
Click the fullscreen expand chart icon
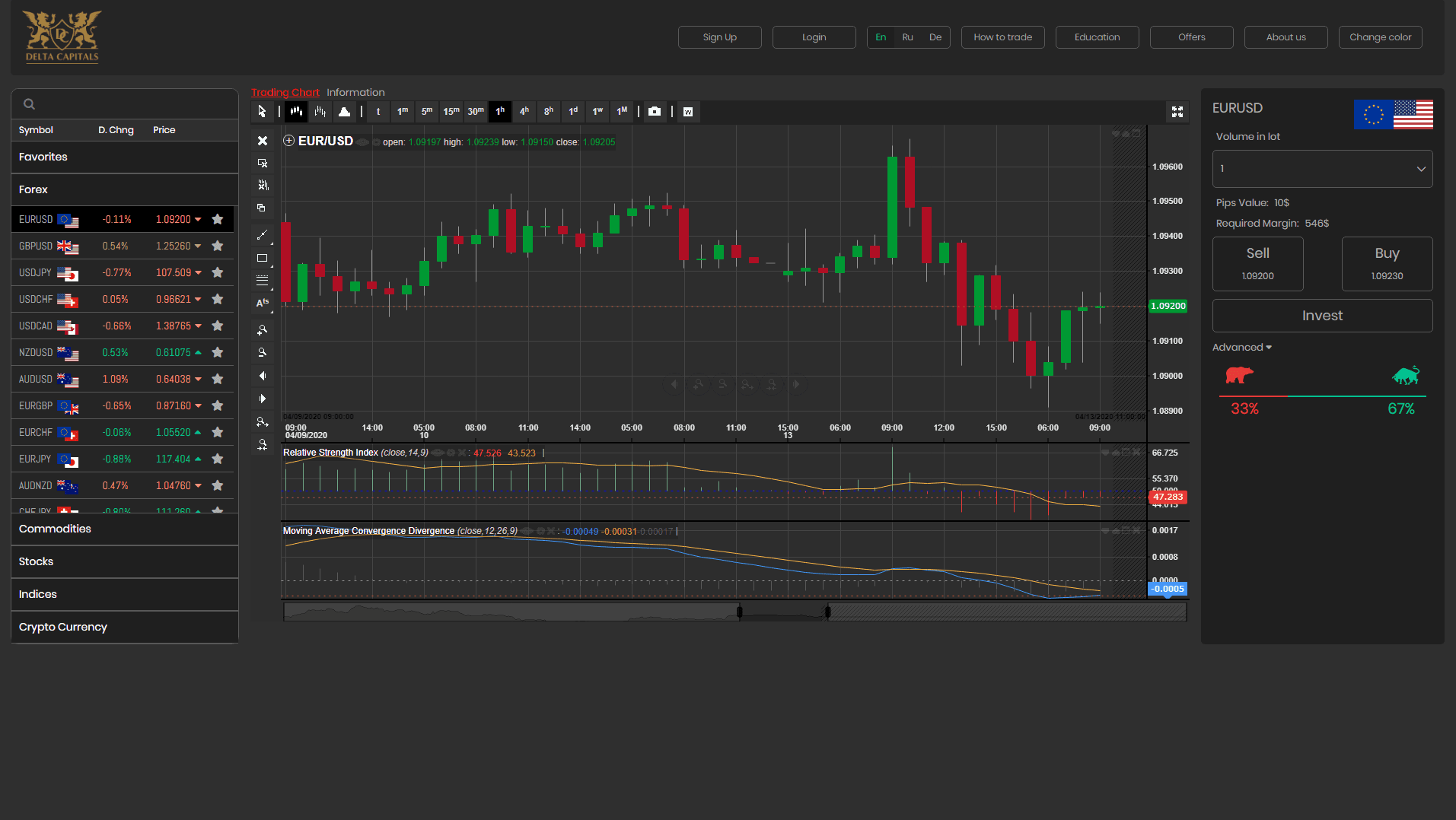[1177, 112]
